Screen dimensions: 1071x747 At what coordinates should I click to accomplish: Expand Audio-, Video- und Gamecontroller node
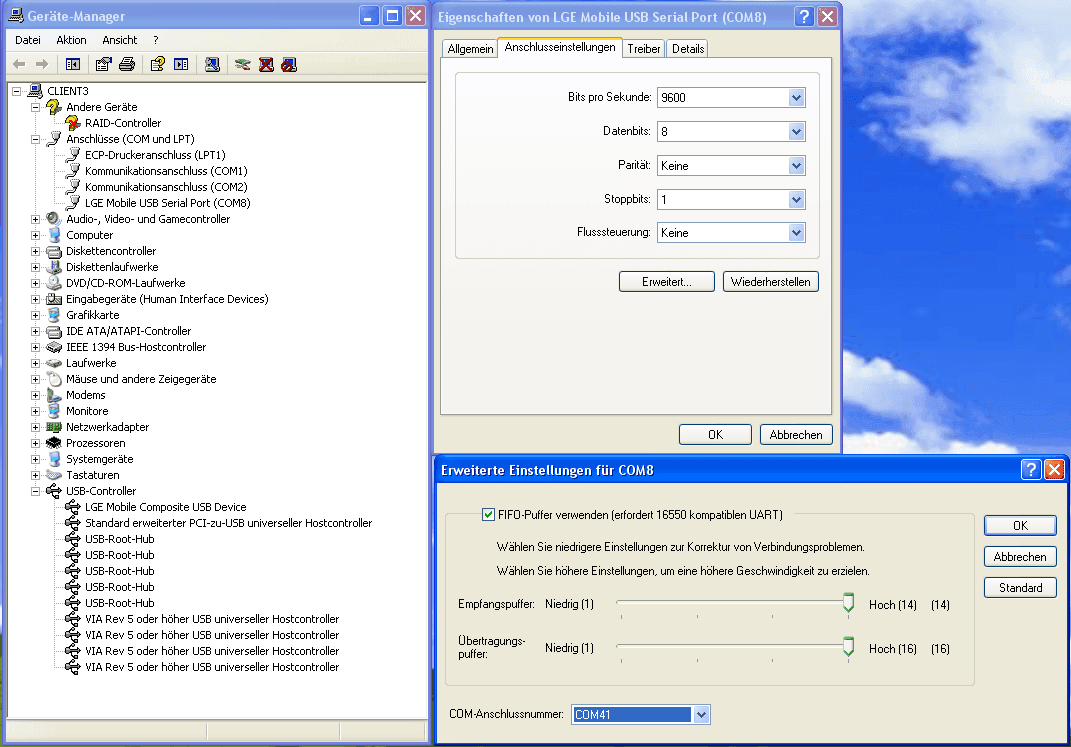[x=36, y=219]
